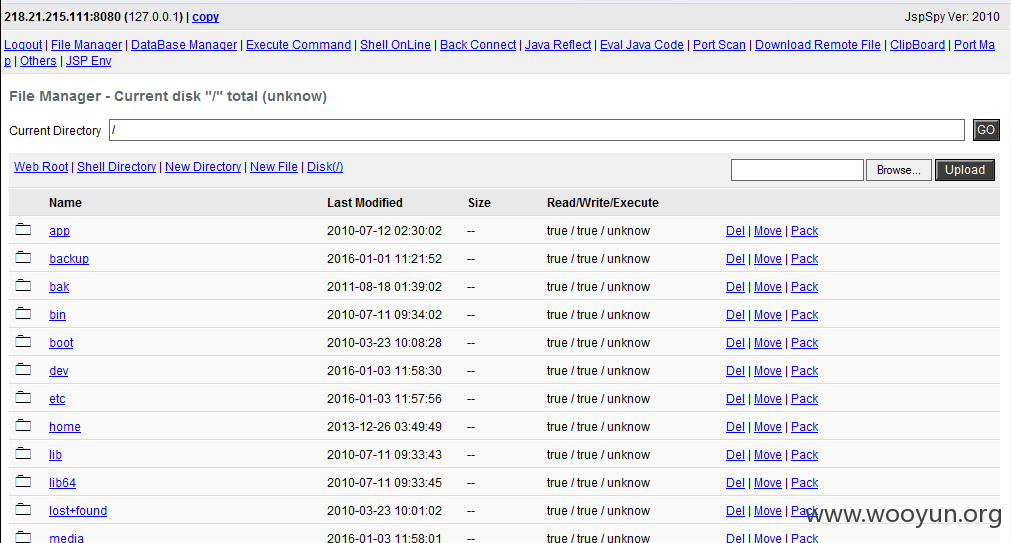
Task: Click the folder icon next to backup
Action: 23,257
